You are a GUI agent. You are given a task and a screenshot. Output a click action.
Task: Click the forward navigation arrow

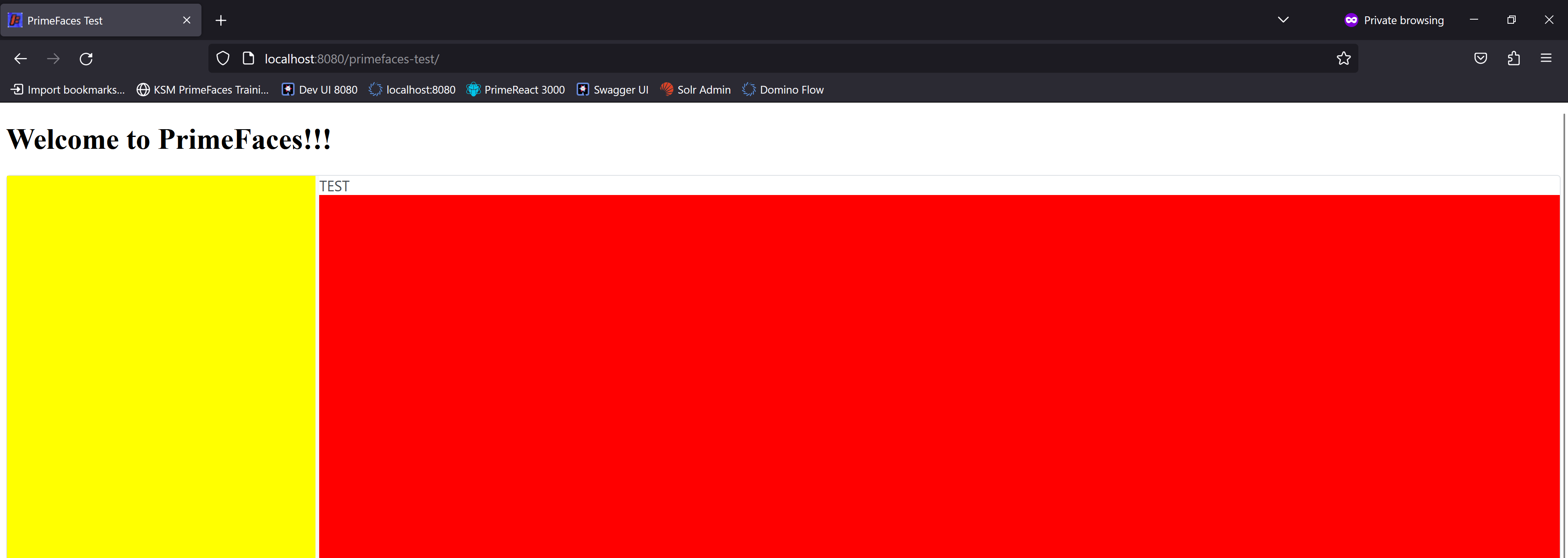[53, 58]
